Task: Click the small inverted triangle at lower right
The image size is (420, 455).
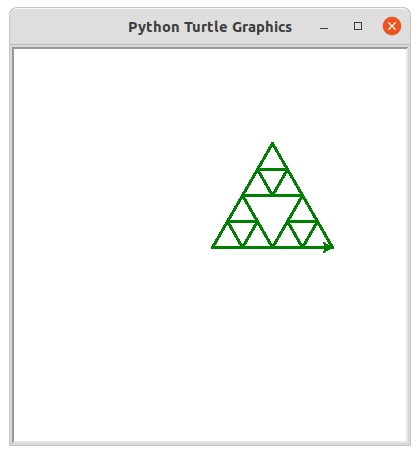Action: click(303, 231)
